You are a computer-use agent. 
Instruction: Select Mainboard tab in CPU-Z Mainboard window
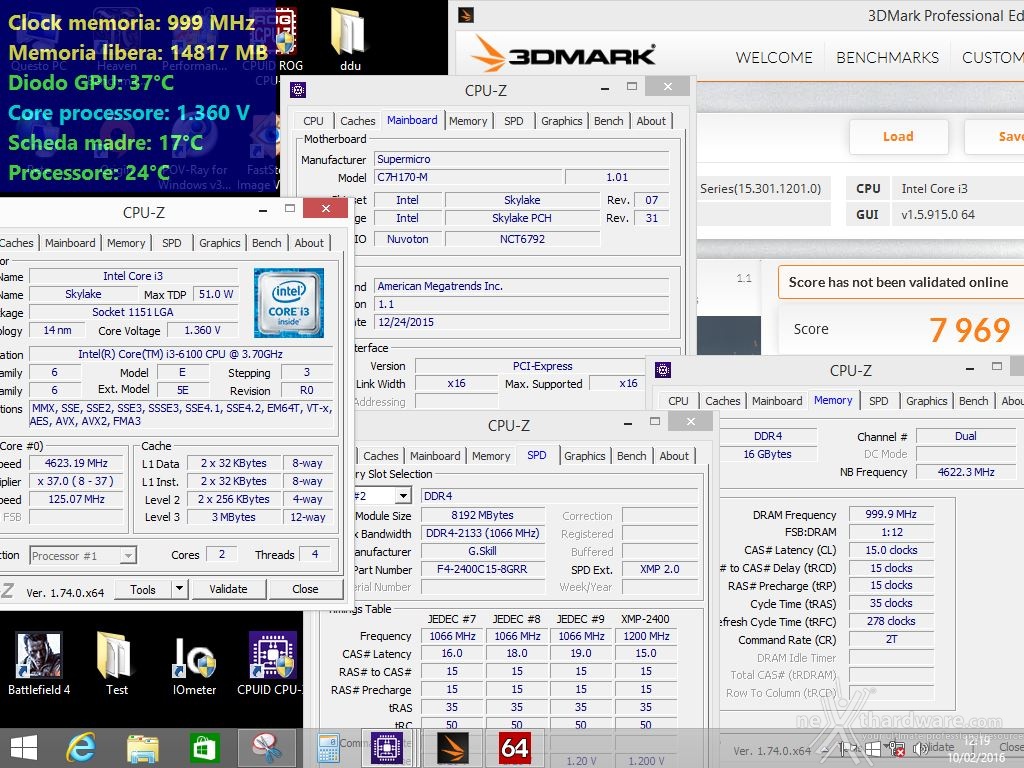(x=412, y=120)
